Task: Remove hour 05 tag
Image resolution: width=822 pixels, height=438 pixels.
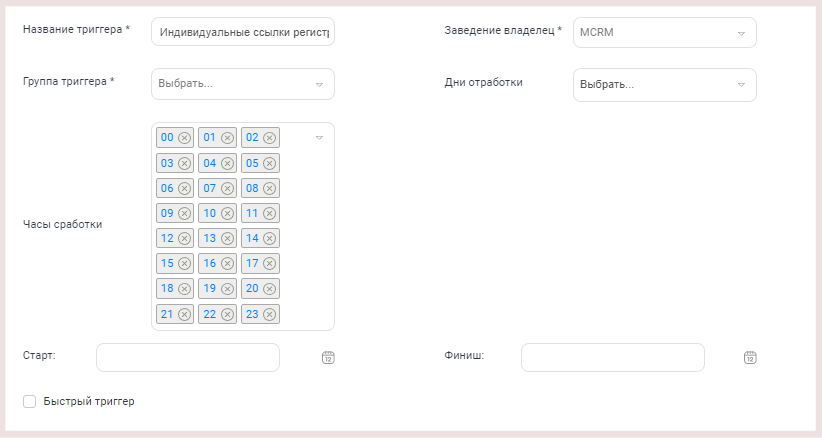Action: click(269, 163)
